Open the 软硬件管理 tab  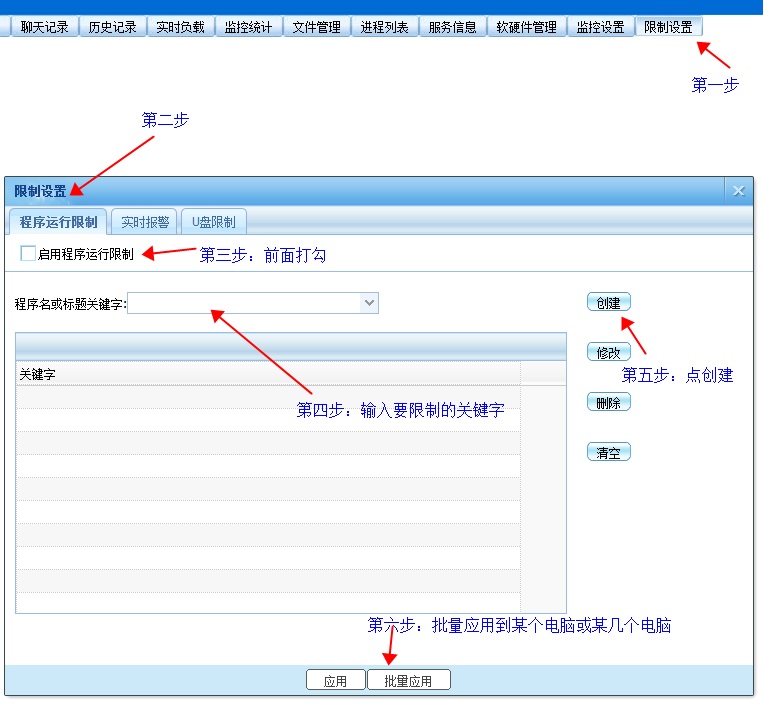[527, 27]
